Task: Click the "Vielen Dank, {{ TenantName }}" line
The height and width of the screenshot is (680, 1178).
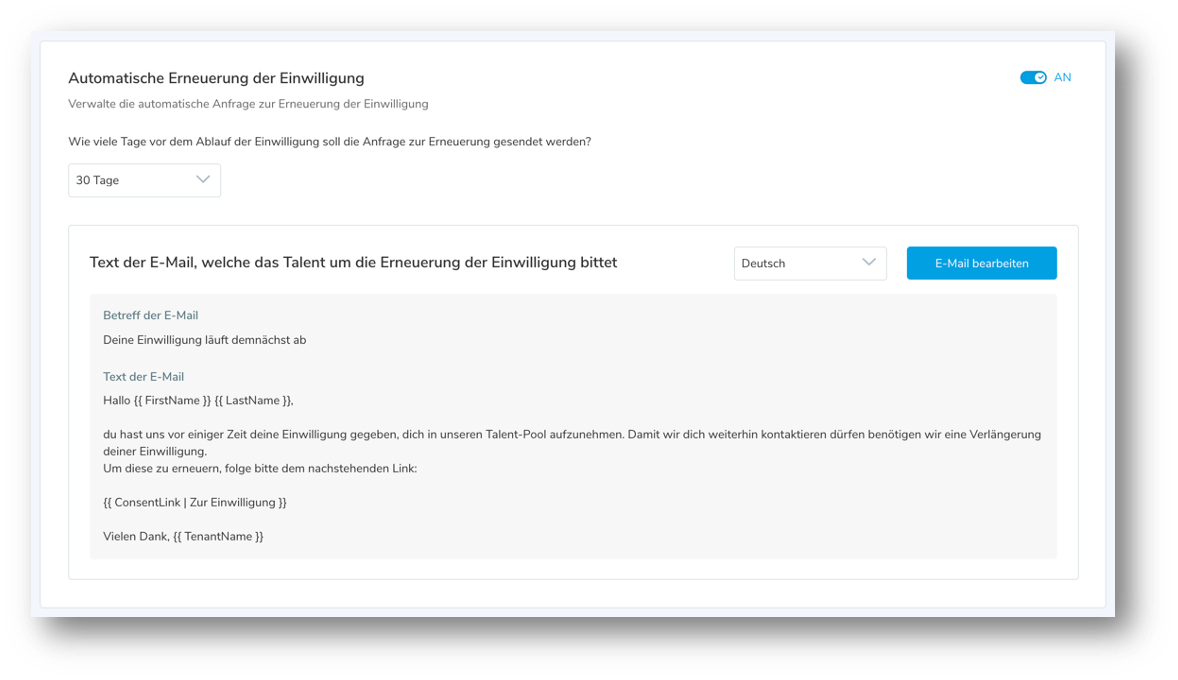Action: click(183, 537)
